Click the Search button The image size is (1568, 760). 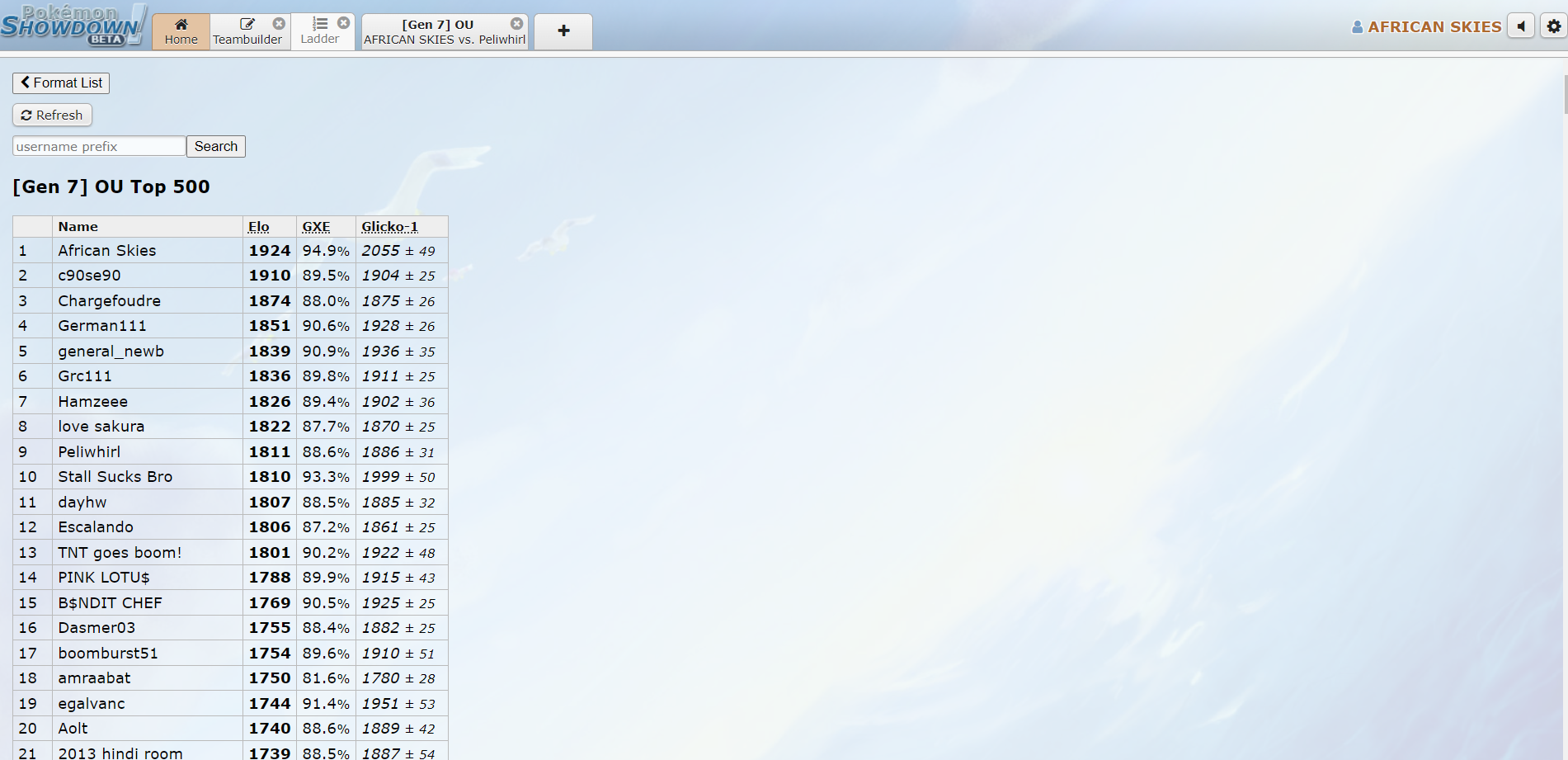[216, 146]
